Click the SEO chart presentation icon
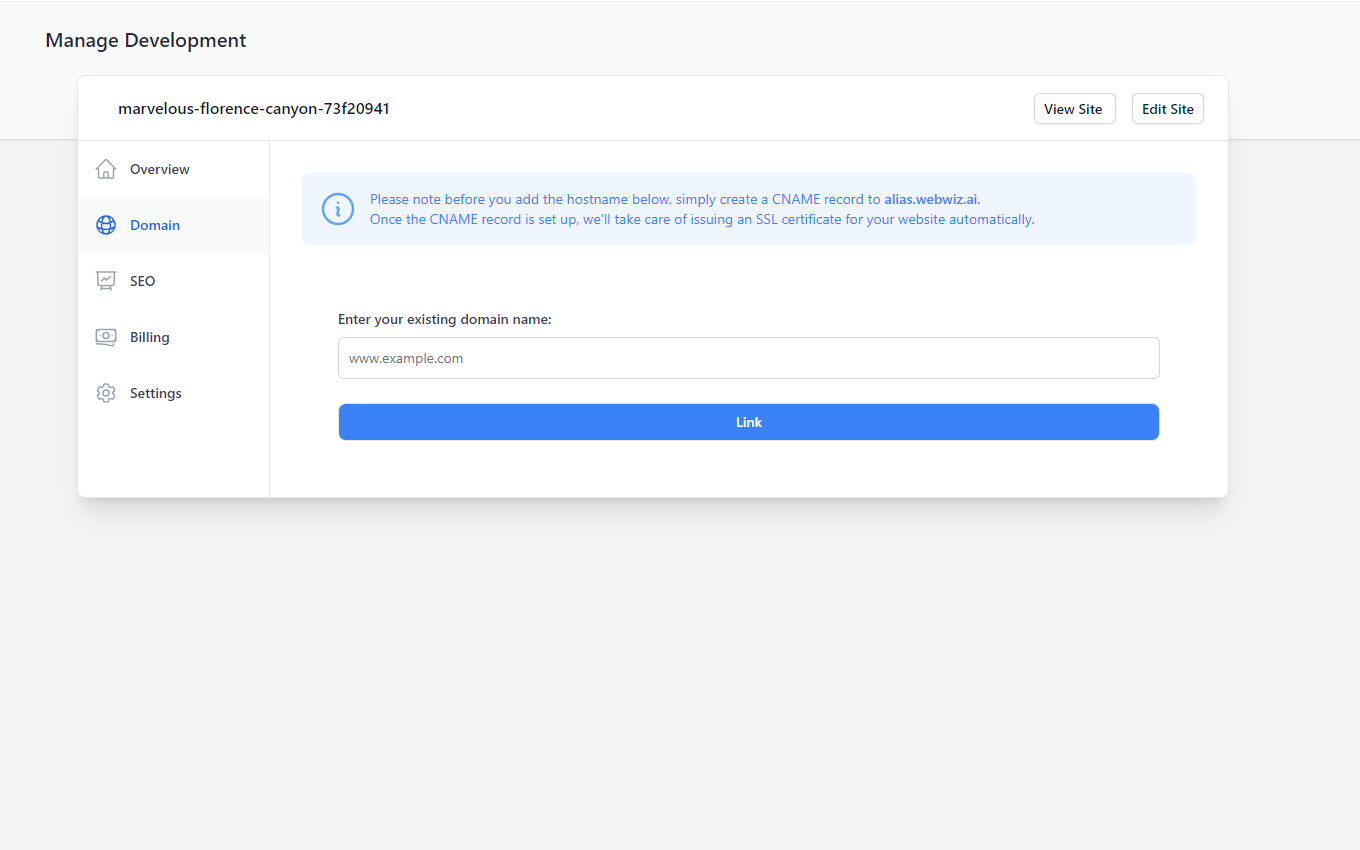The image size is (1360, 850). [106, 281]
